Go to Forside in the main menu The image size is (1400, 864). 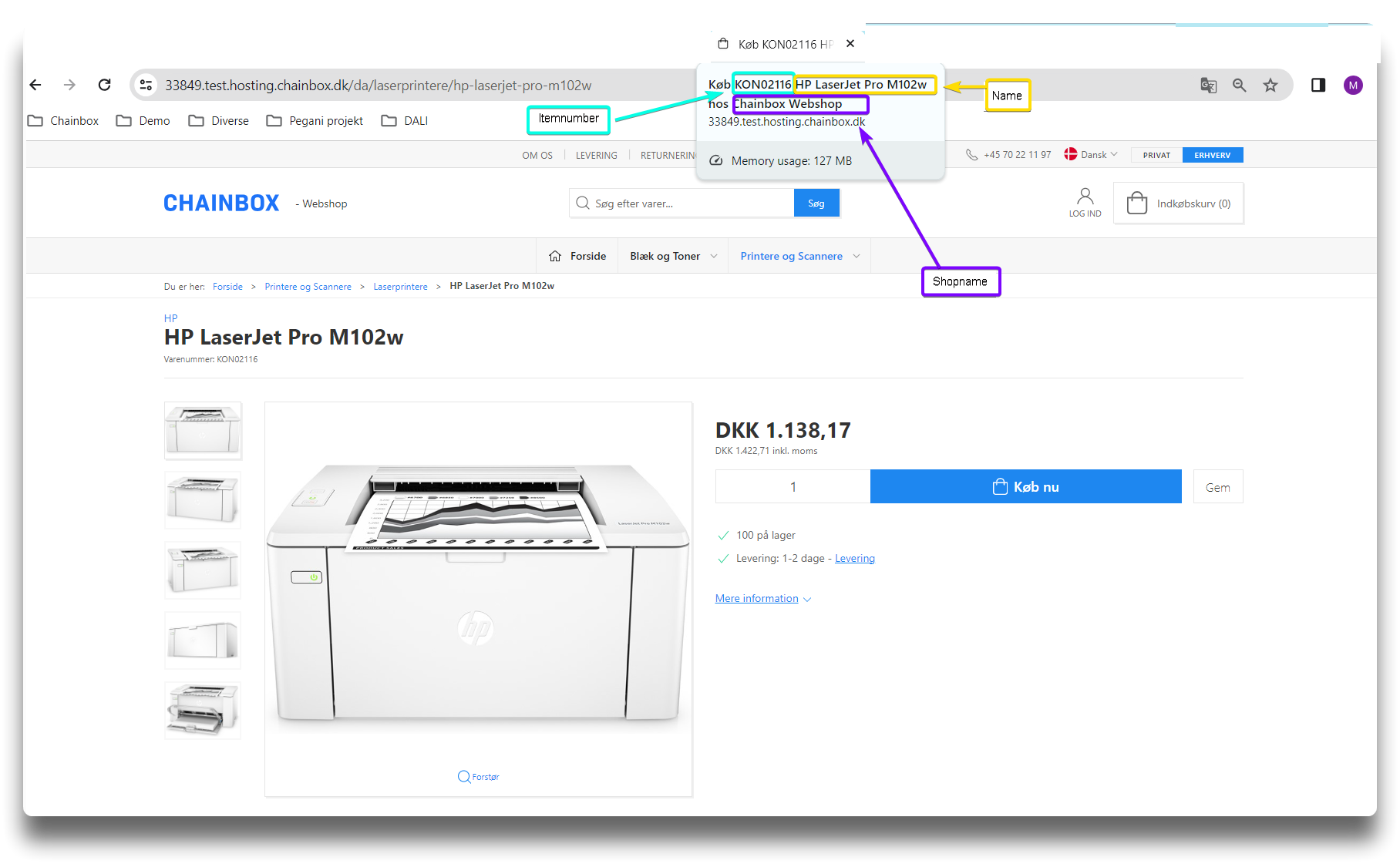pos(577,256)
